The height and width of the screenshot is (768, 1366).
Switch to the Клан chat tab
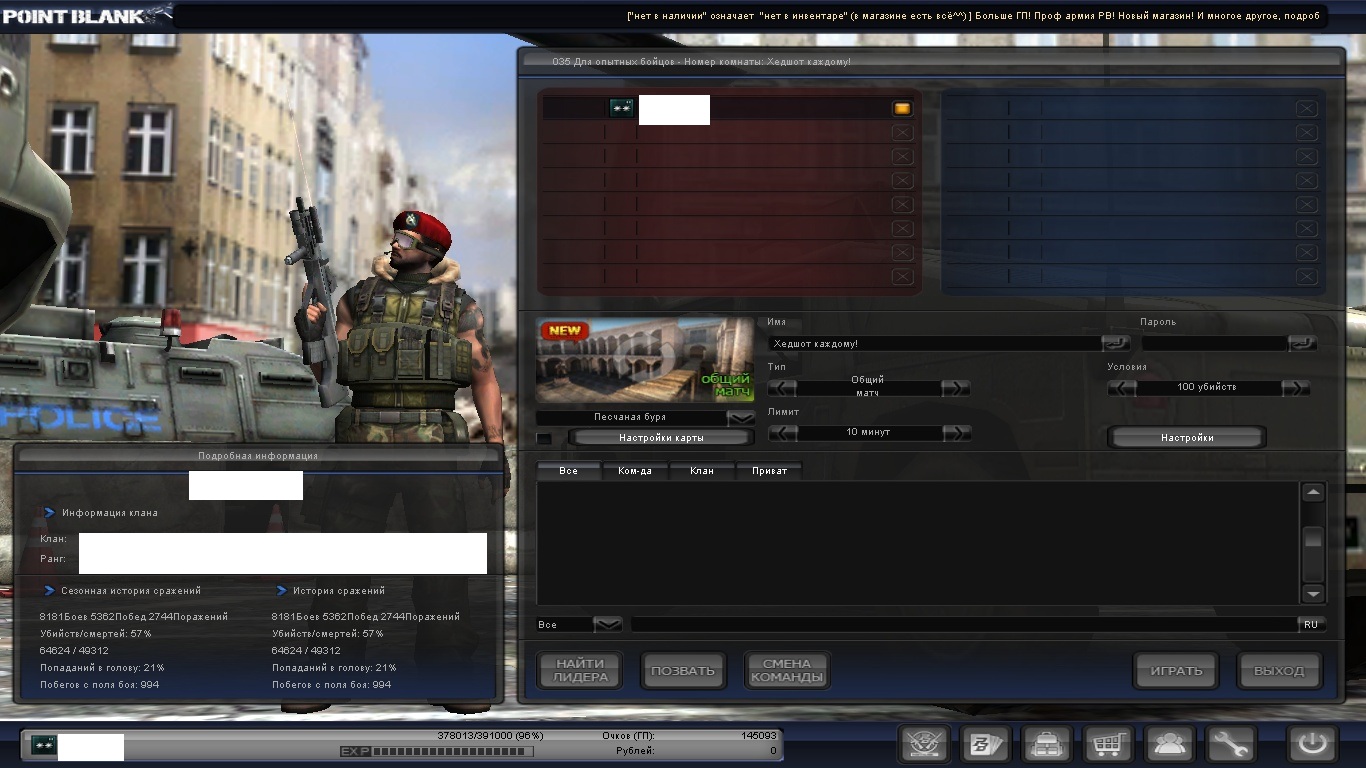[702, 470]
